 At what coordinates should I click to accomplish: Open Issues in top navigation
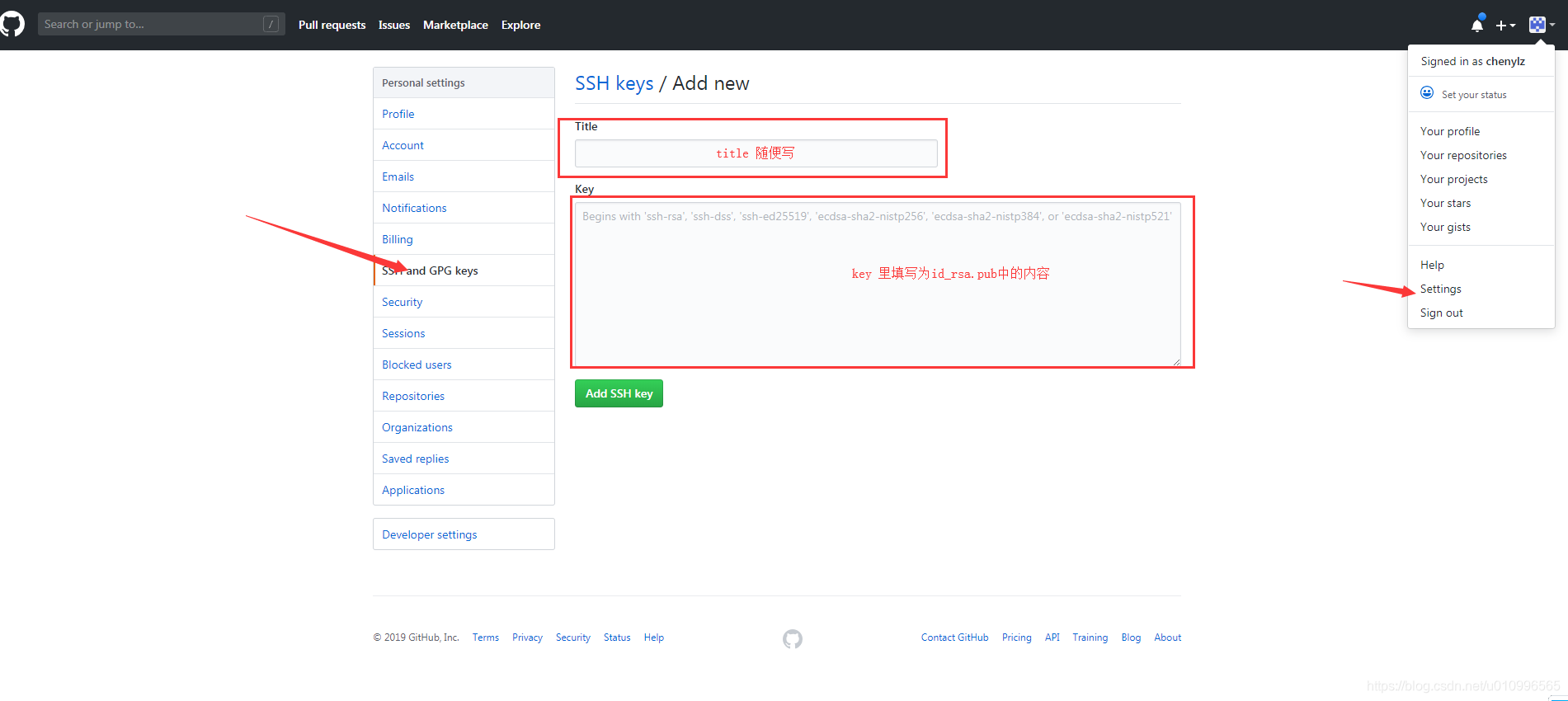[x=394, y=25]
